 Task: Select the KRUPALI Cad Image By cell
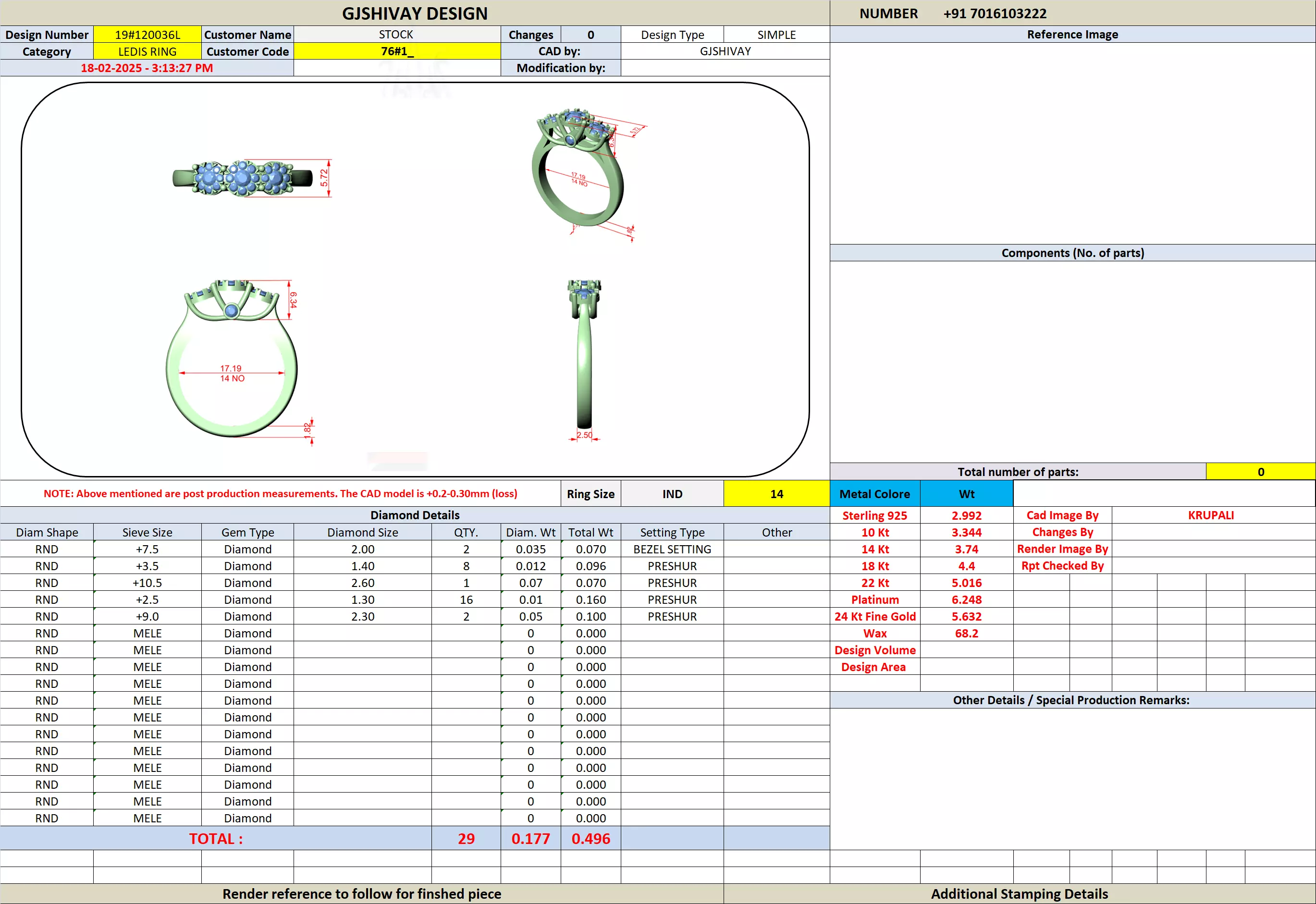click(1211, 515)
